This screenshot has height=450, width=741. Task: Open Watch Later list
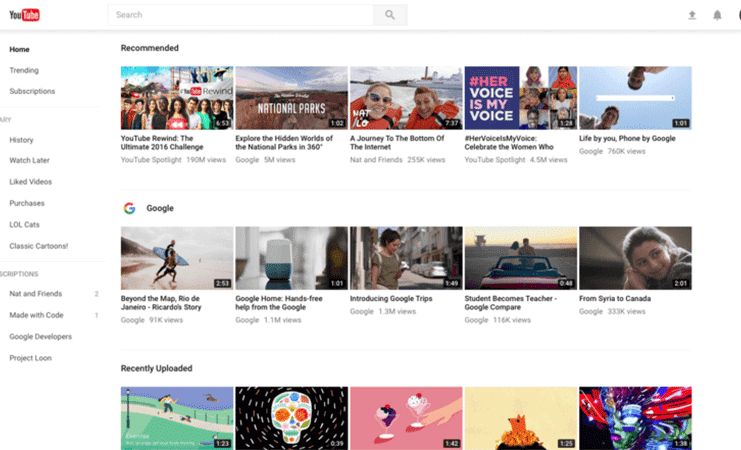29,160
